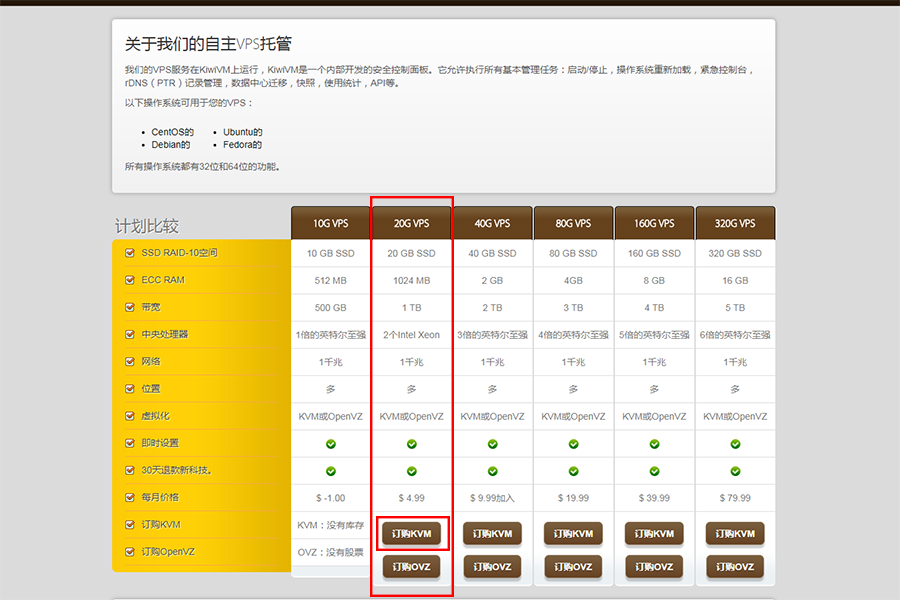Click the Debian的 list item
The height and width of the screenshot is (600, 900).
pyautogui.click(x=171, y=145)
